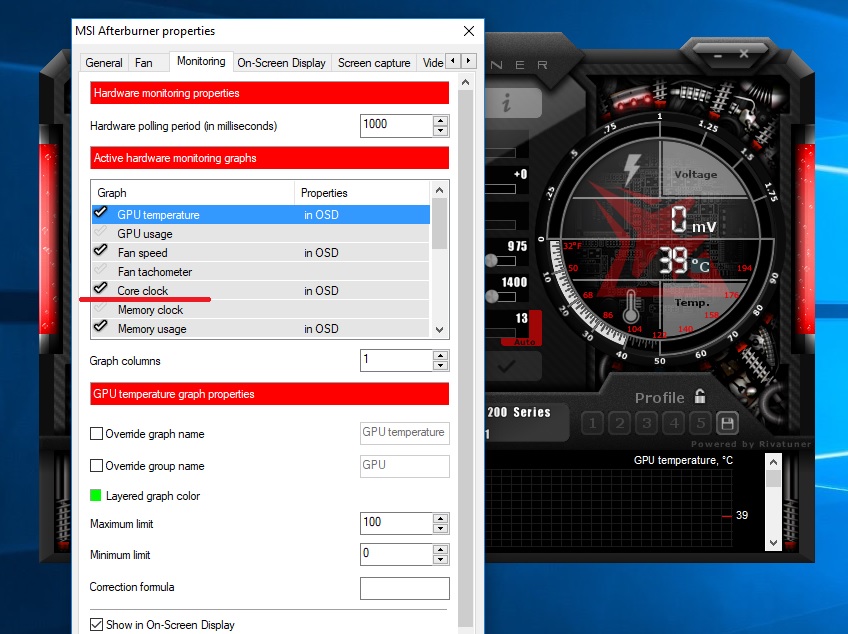Toggle the Memory usage graph checkmark

(x=101, y=326)
